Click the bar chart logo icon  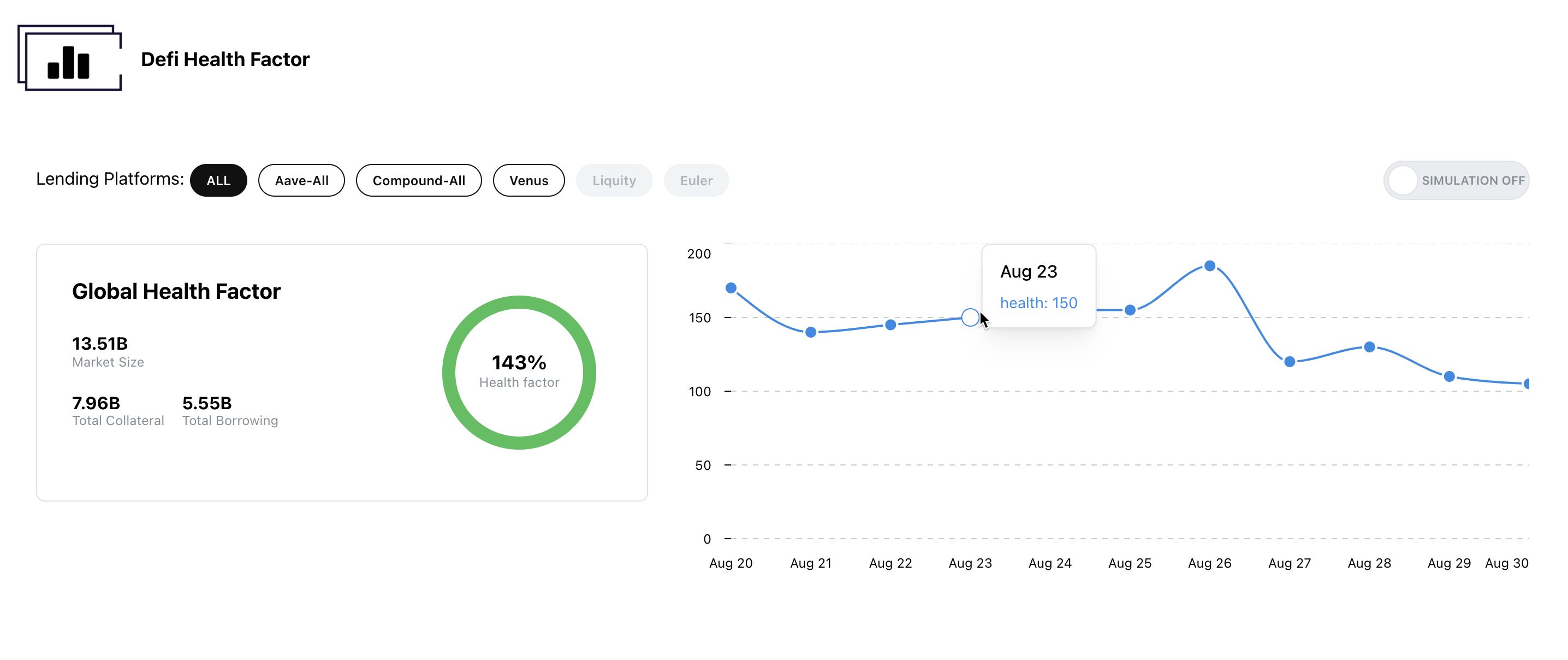tap(69, 58)
